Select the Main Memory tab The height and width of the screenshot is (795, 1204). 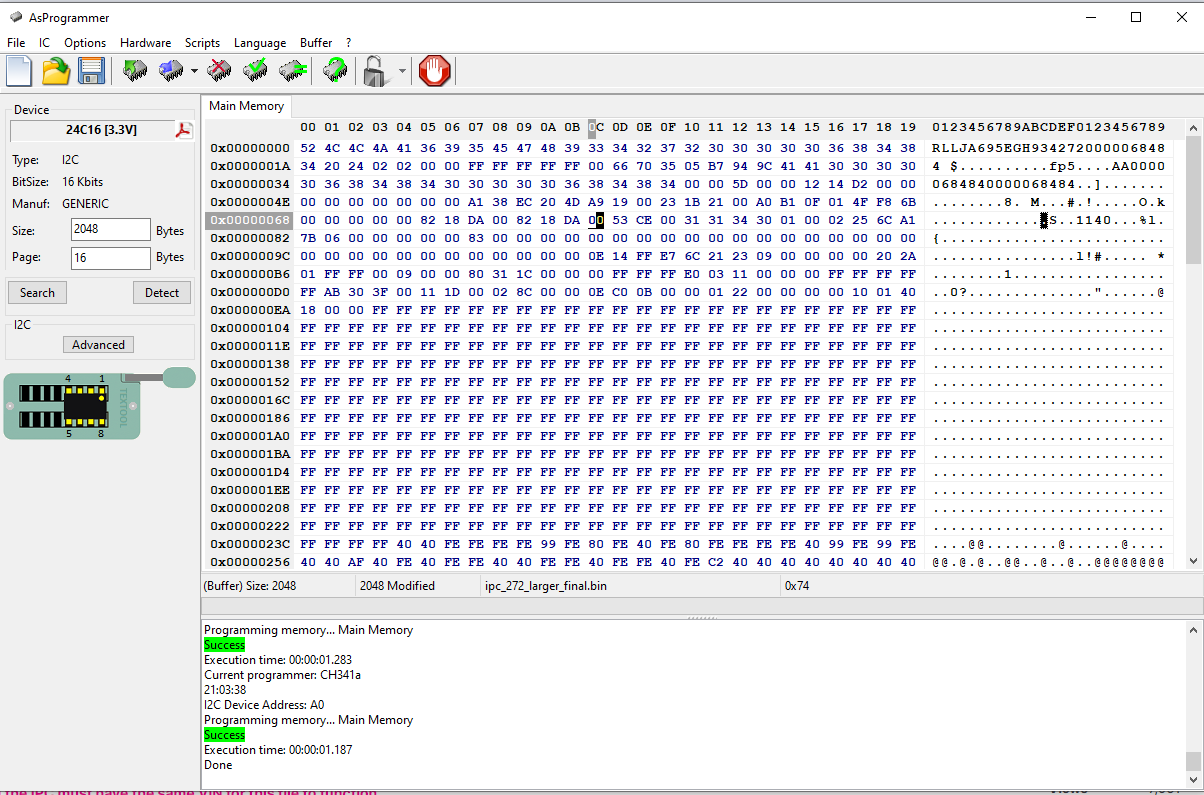(x=246, y=106)
